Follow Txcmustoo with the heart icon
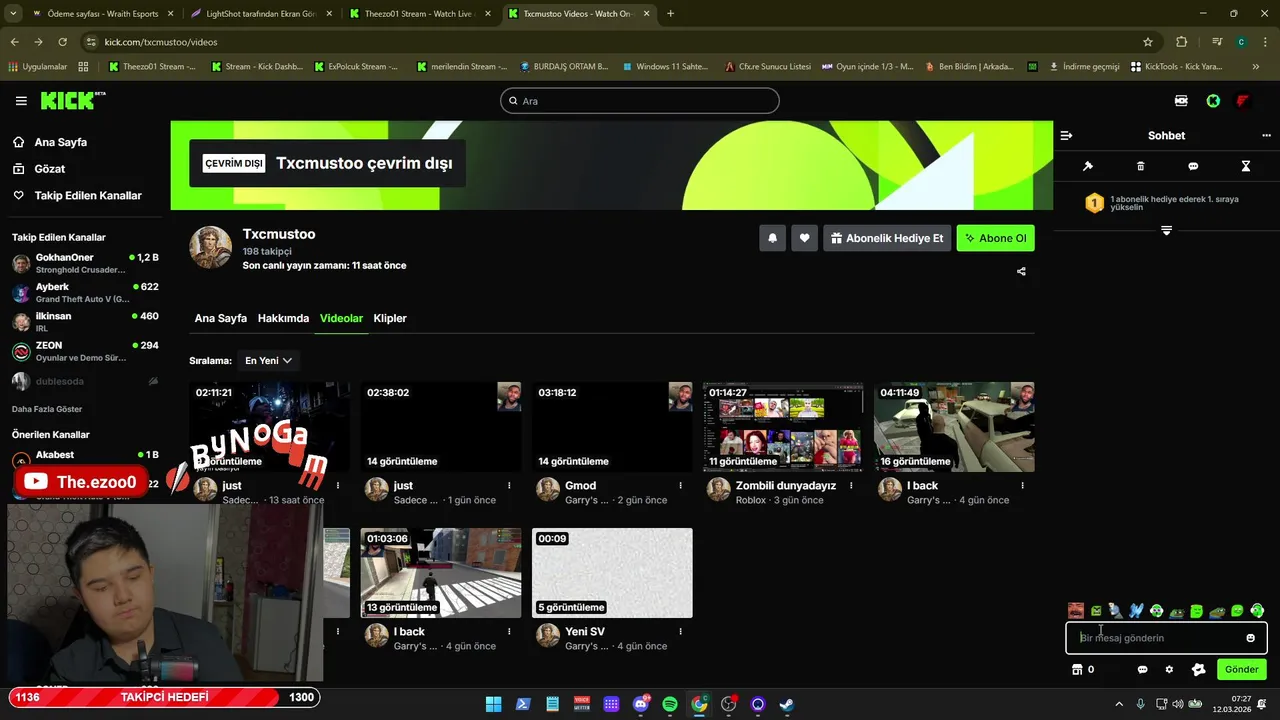 point(804,238)
